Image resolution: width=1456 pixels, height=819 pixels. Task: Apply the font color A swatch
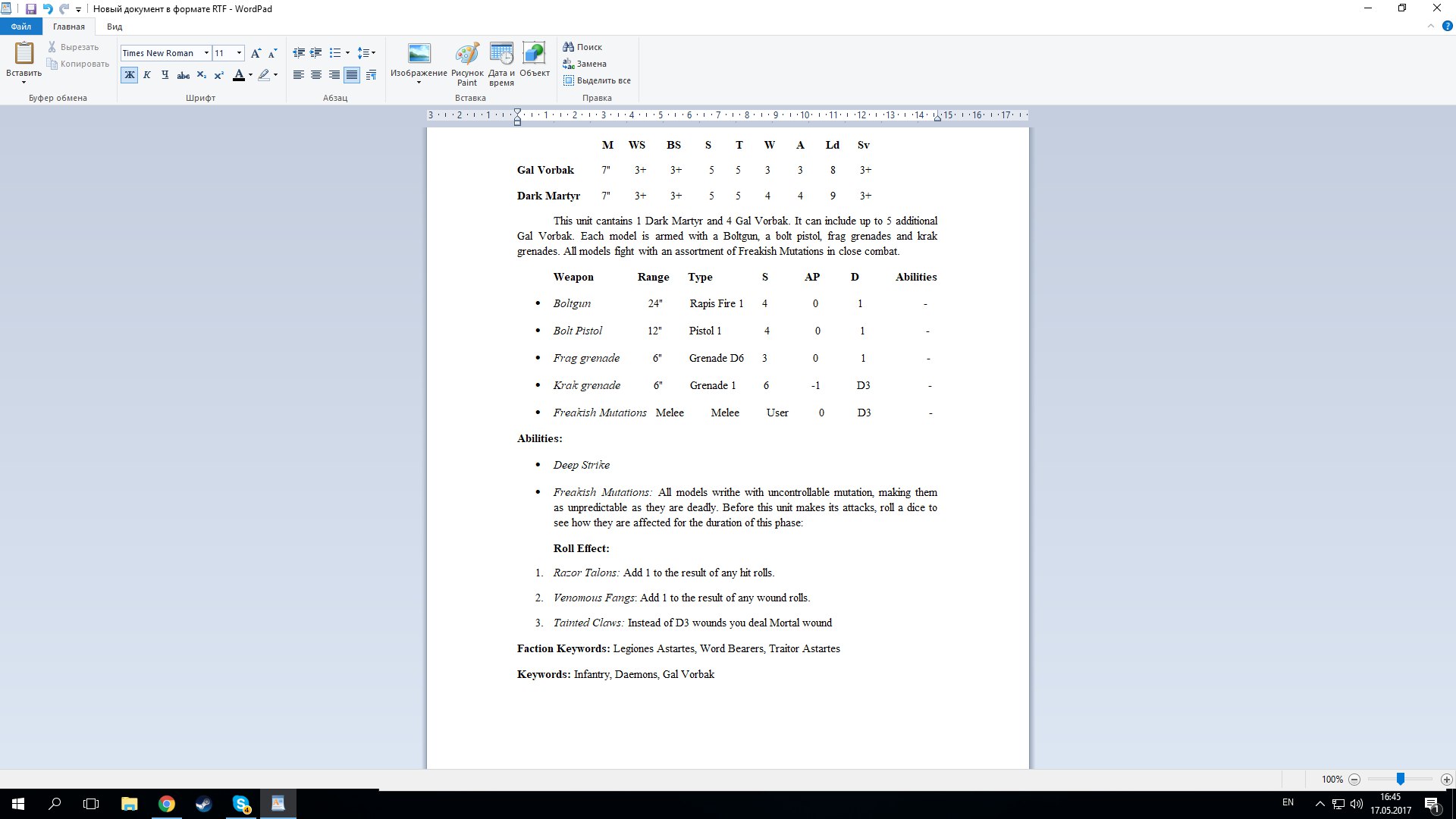tap(239, 75)
